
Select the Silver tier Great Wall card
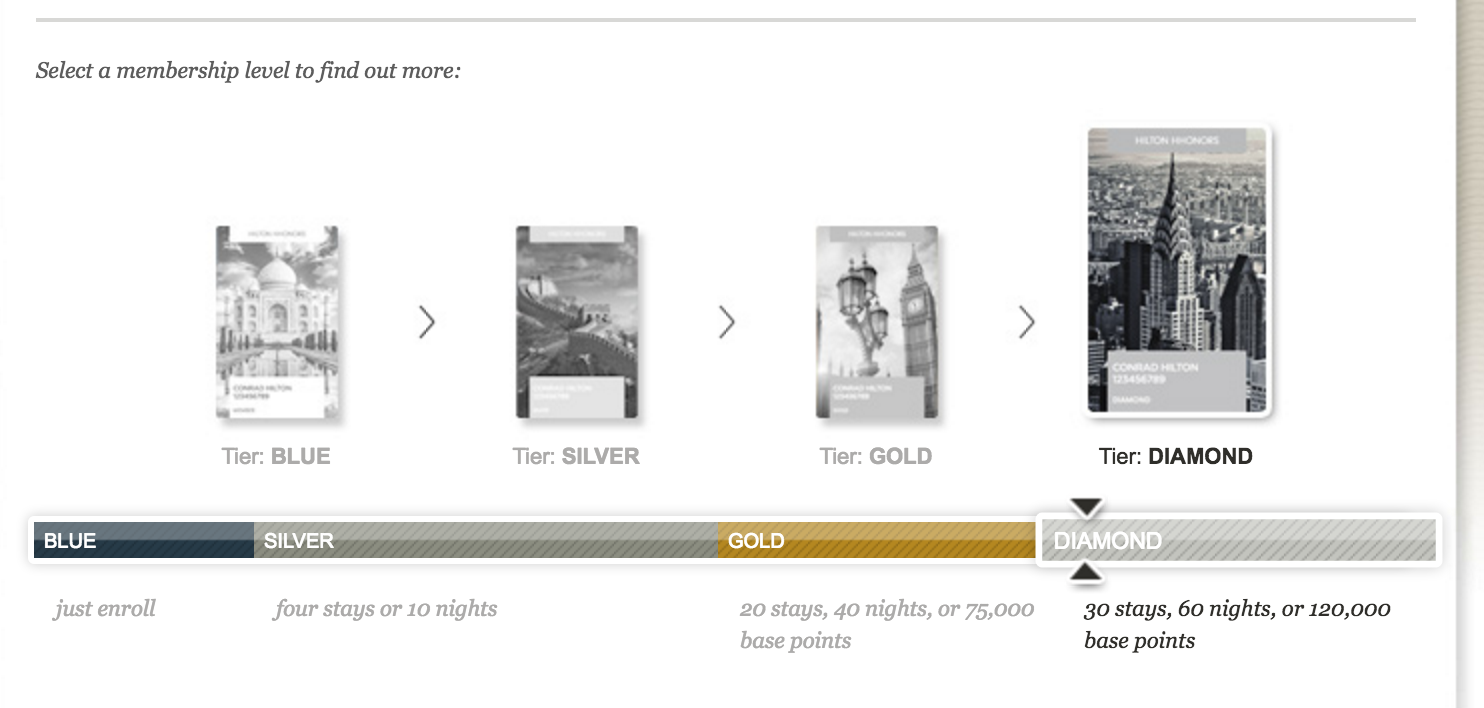pyautogui.click(x=577, y=322)
